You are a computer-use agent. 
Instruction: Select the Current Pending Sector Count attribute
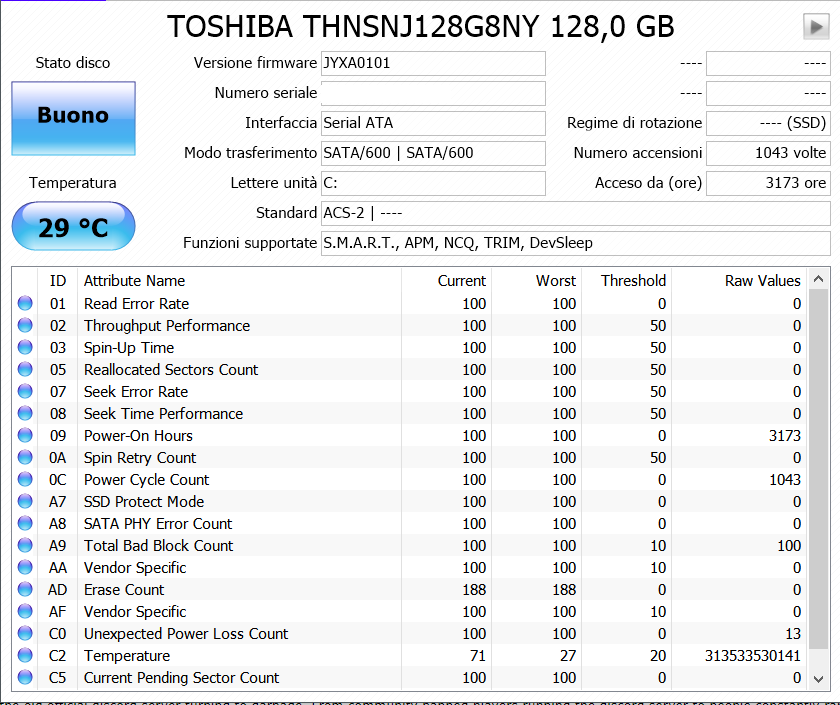pos(182,678)
